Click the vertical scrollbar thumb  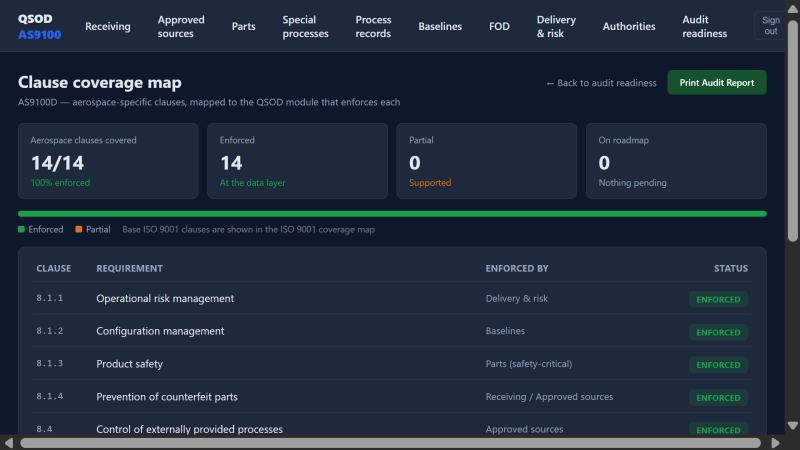coord(792,131)
